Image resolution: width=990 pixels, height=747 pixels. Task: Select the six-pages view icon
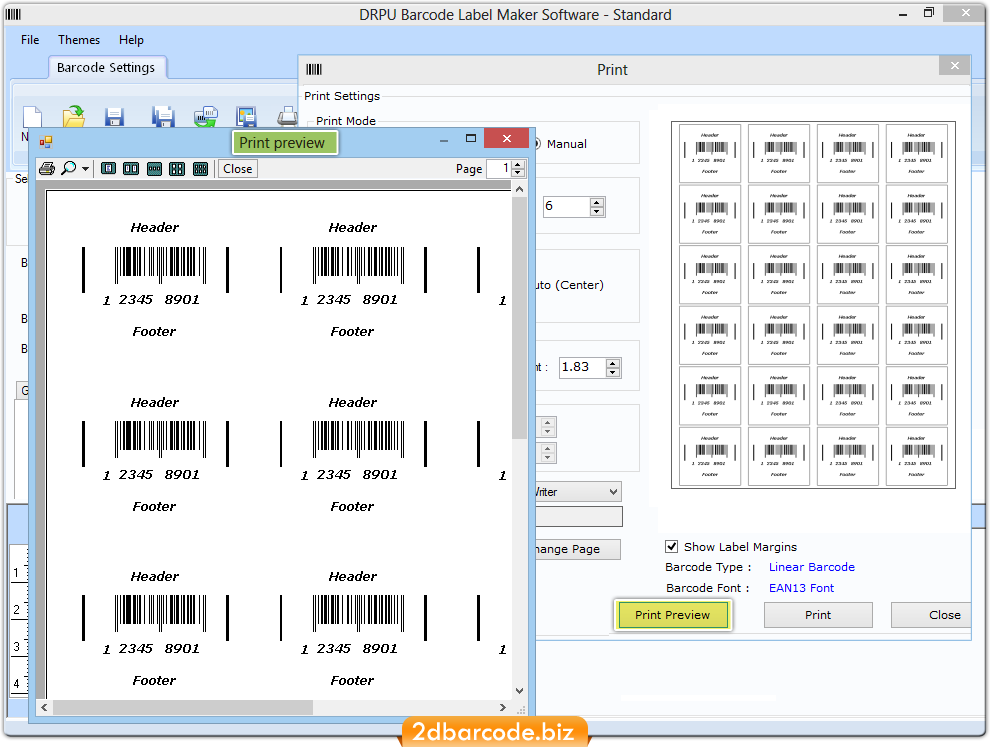[x=200, y=169]
